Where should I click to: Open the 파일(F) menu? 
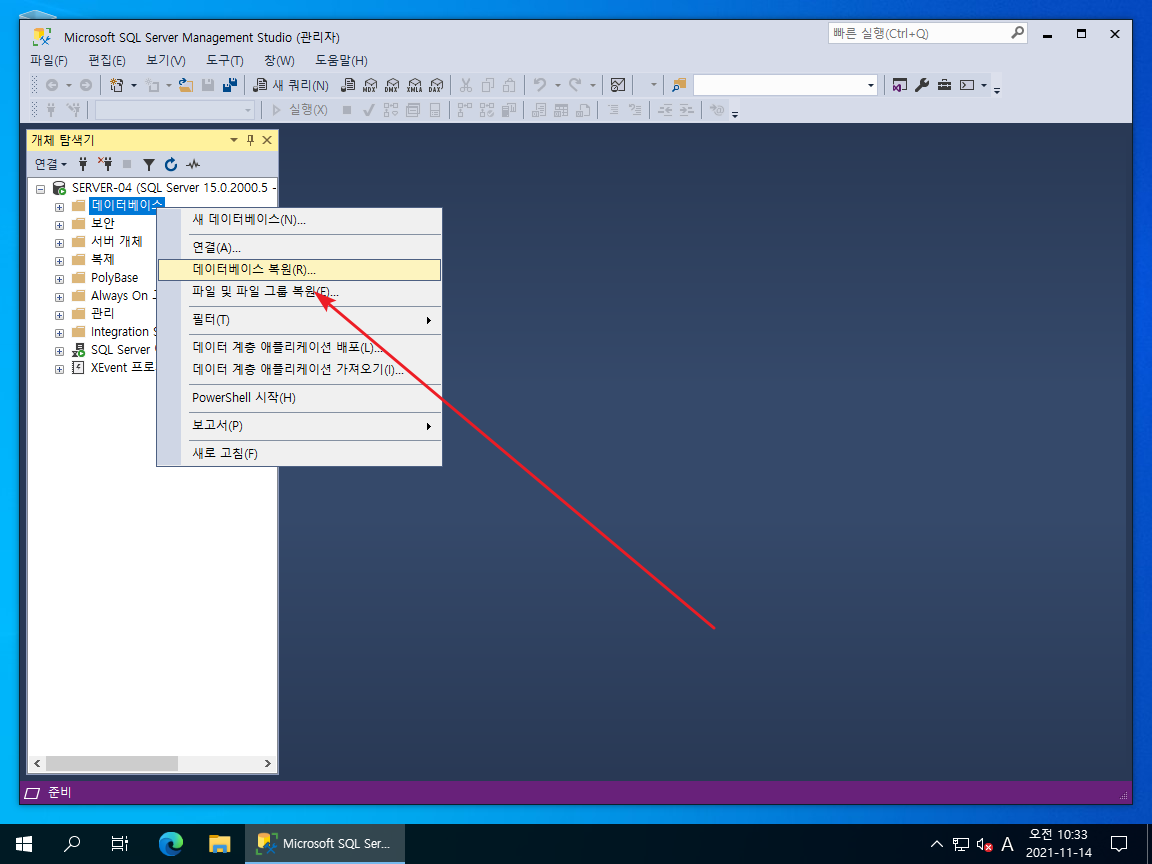pos(48,60)
